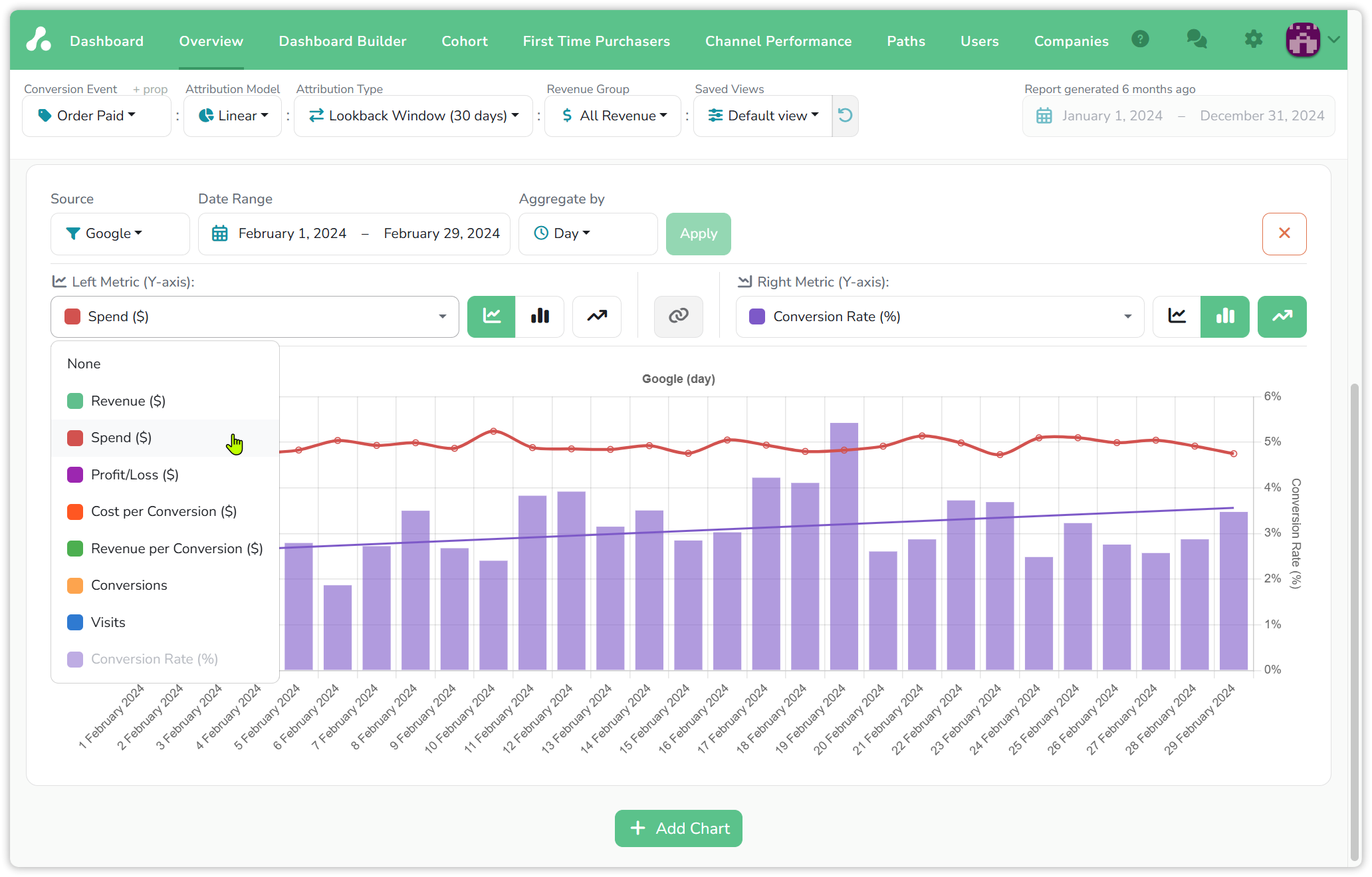The height and width of the screenshot is (877, 1372).
Task: Choose Revenue ($) from metric list
Action: [165, 401]
